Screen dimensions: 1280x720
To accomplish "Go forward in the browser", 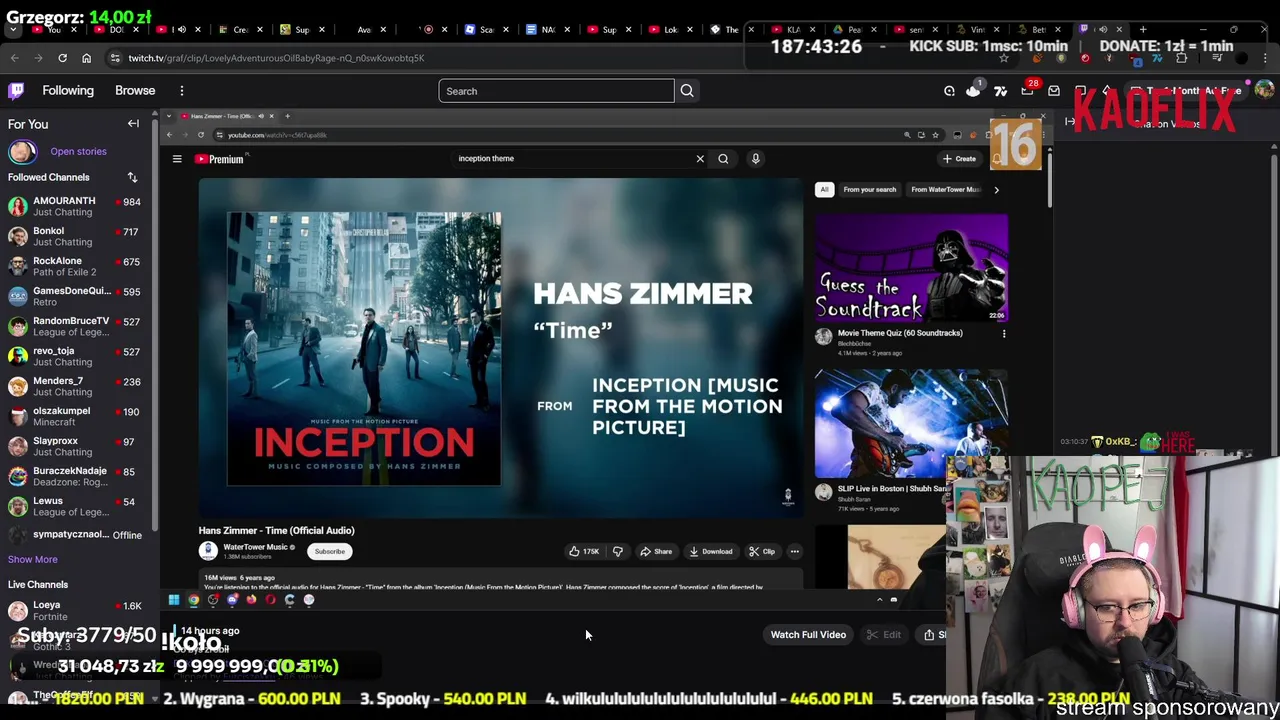I will point(38,58).
